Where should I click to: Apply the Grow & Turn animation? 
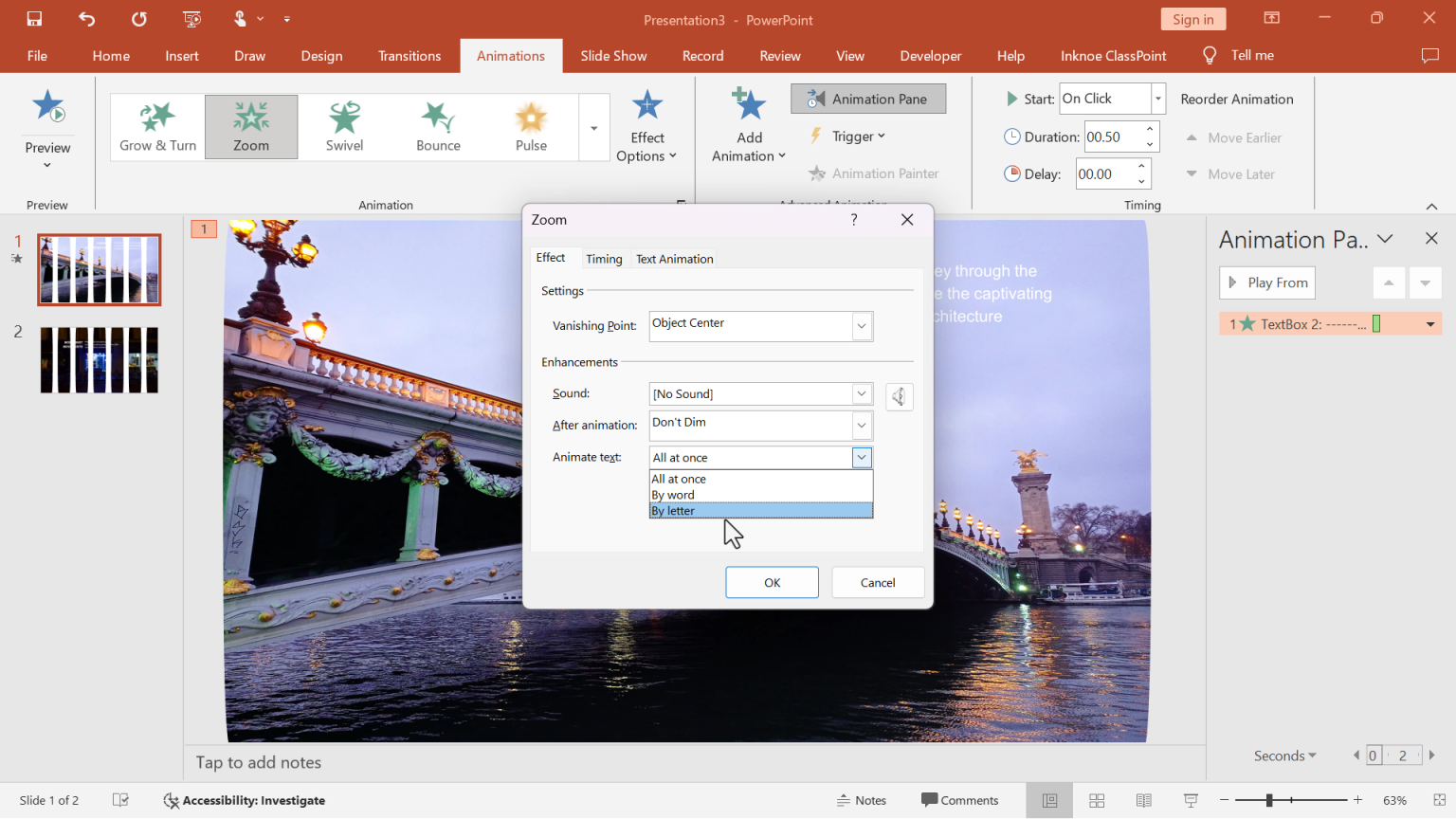click(x=157, y=126)
